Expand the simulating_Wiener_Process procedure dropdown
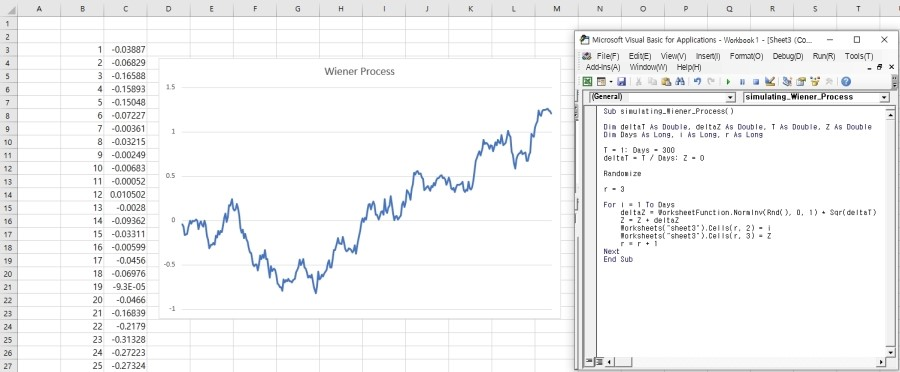Viewport: 900px width, 372px height. coord(884,97)
